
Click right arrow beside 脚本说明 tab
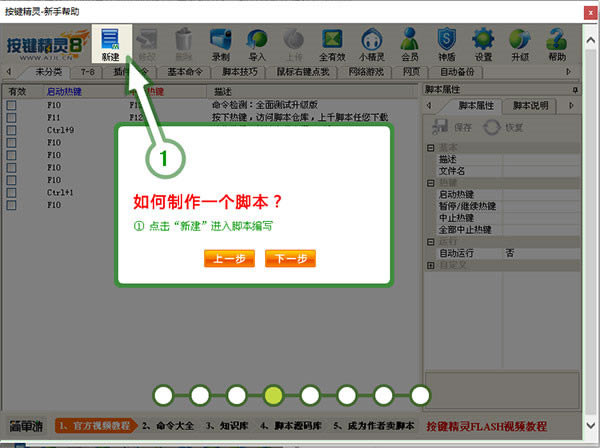pyautogui.click(x=571, y=105)
